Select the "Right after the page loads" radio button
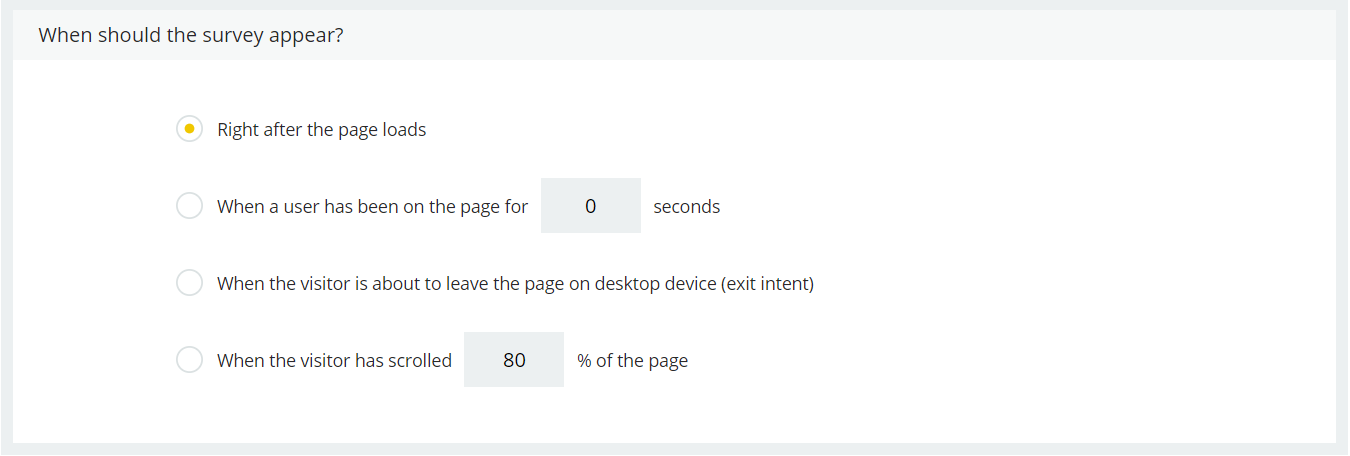 190,129
